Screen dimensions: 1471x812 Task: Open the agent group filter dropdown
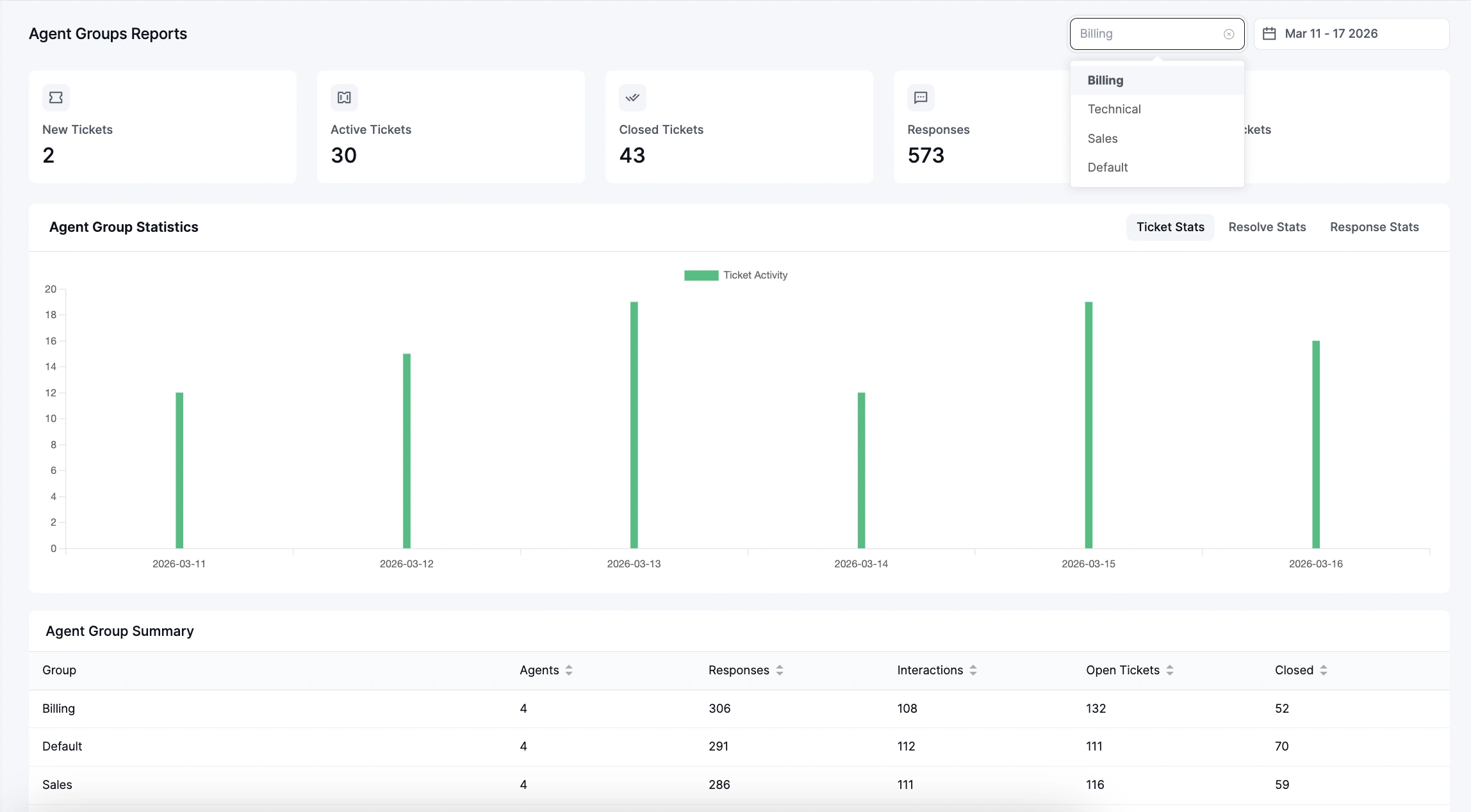coord(1147,33)
